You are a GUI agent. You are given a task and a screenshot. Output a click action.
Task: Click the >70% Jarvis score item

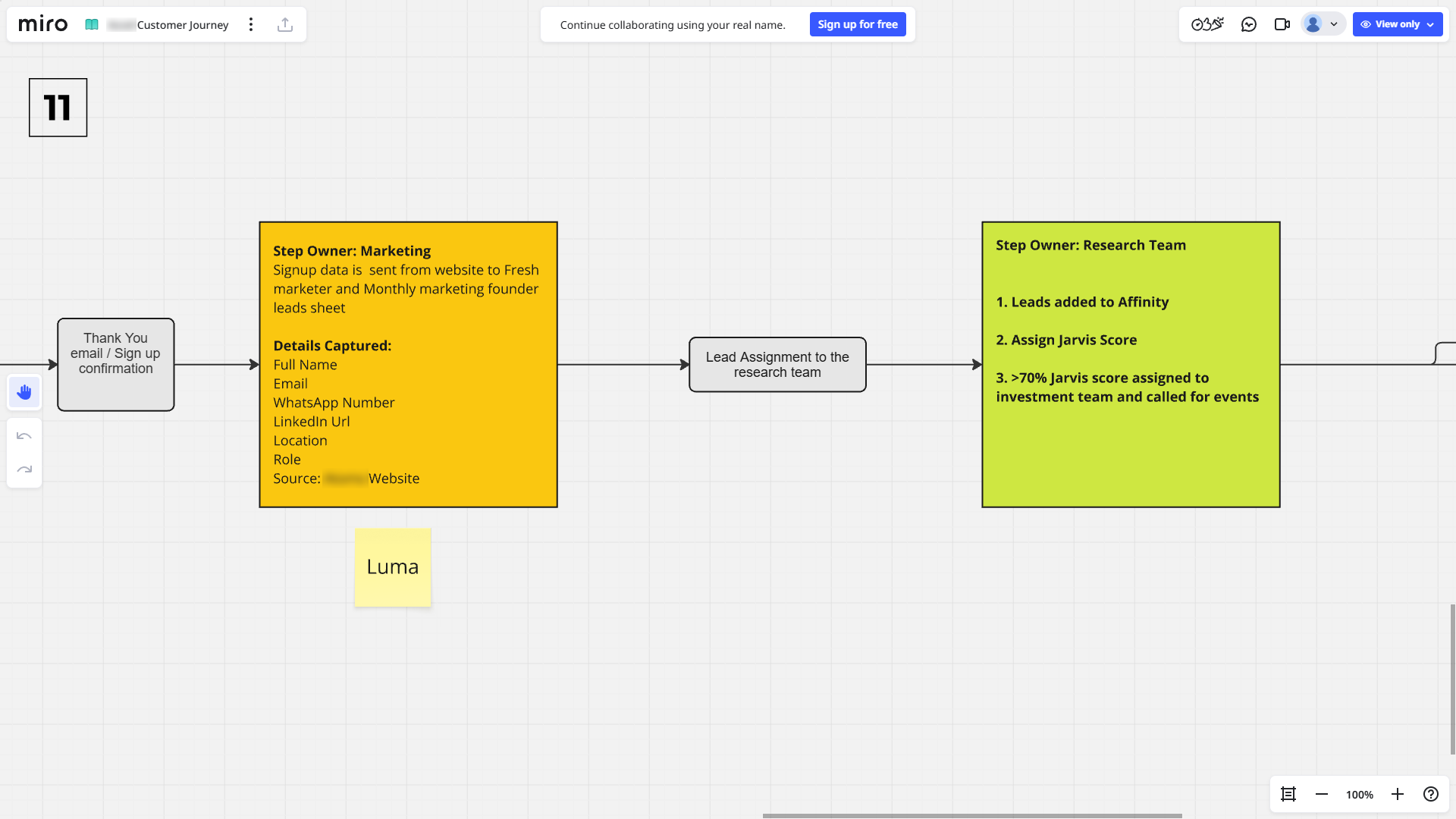[x=1127, y=388]
